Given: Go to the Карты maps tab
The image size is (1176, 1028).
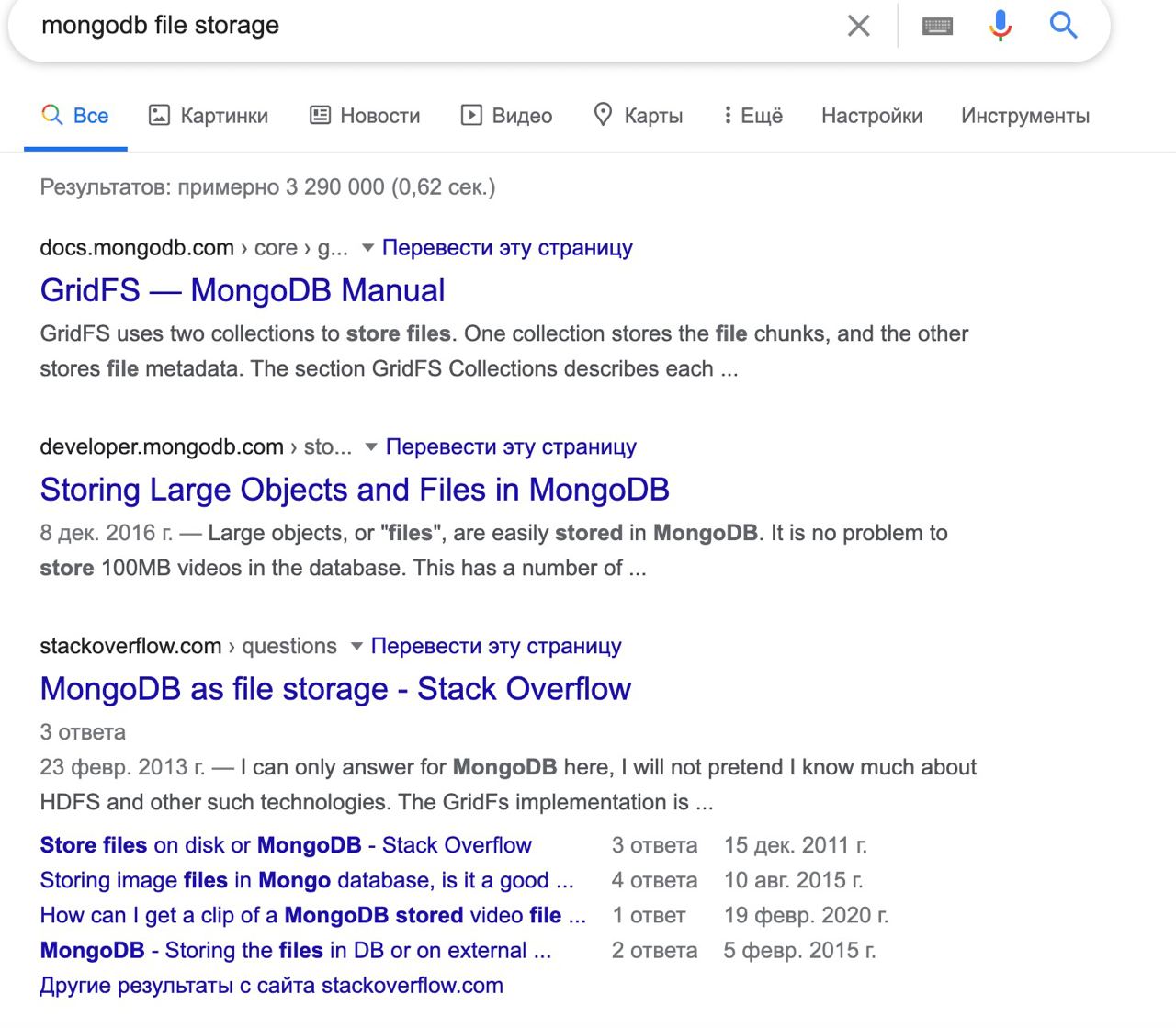Looking at the screenshot, I should (x=639, y=116).
